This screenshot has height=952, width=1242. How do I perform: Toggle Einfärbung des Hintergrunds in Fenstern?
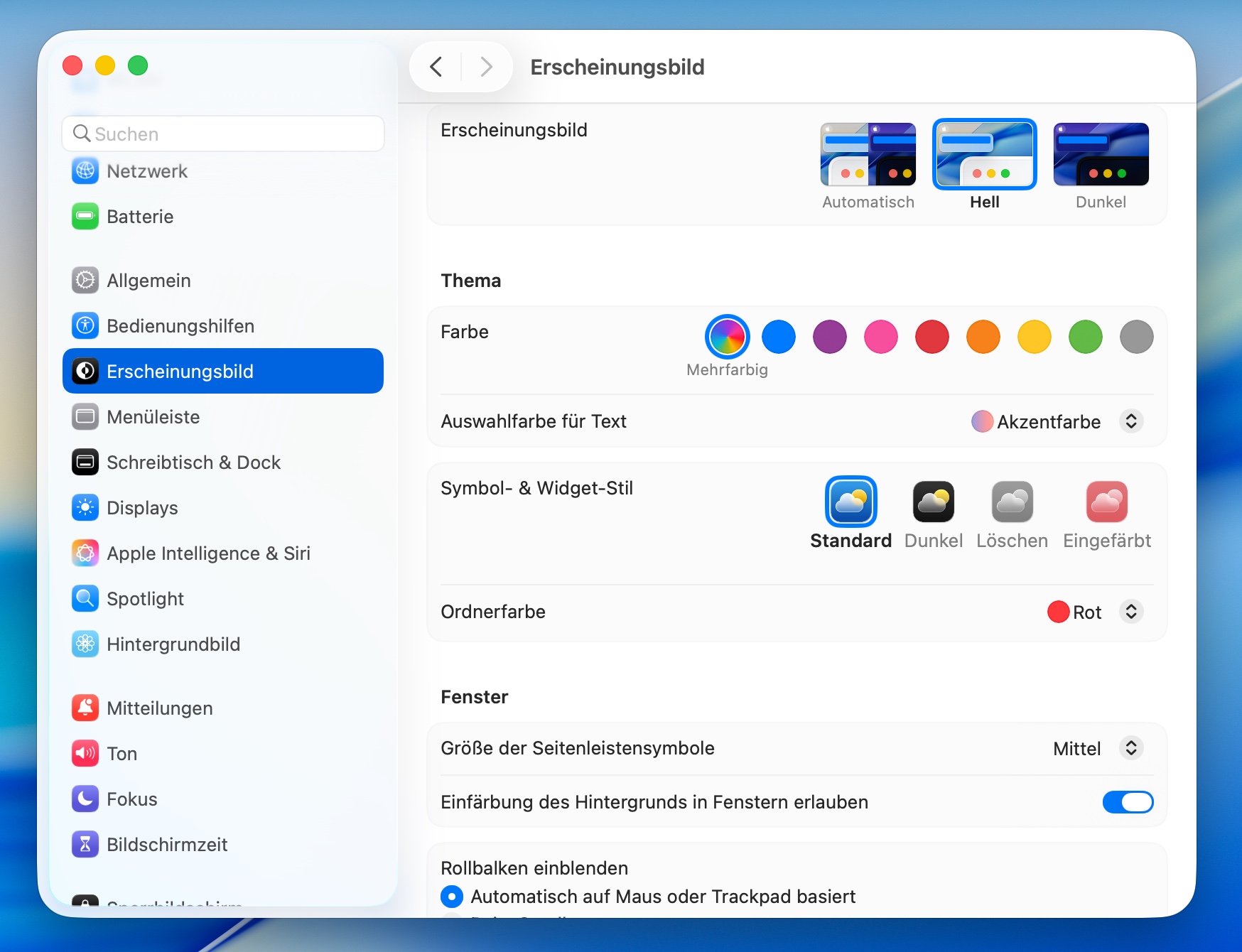[x=1128, y=802]
